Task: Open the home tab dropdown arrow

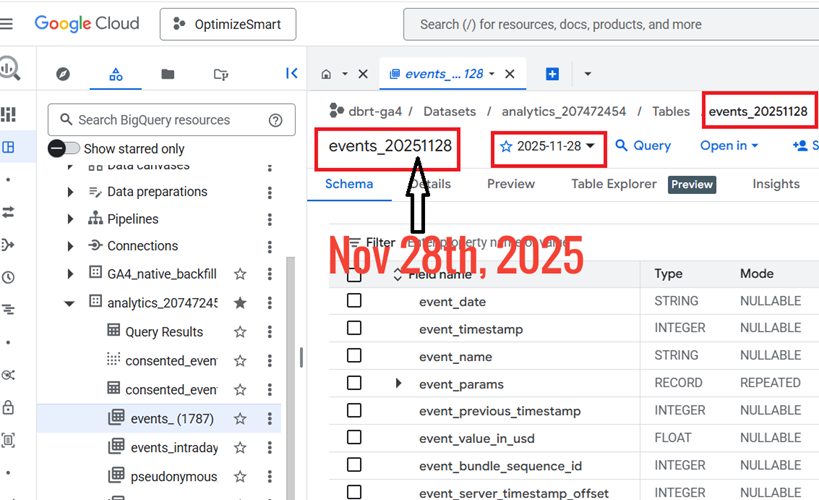Action: coord(345,74)
